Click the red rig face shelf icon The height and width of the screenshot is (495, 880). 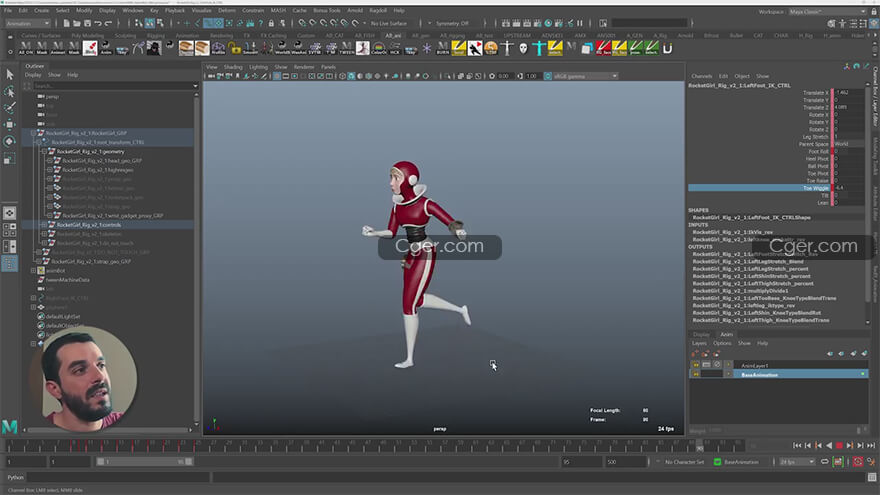pos(603,48)
